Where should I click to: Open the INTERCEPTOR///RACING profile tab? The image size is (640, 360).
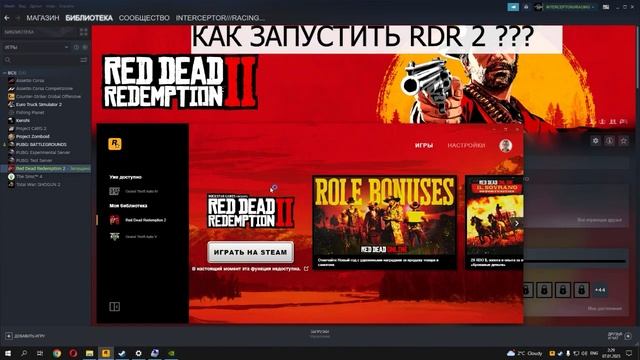click(220, 18)
